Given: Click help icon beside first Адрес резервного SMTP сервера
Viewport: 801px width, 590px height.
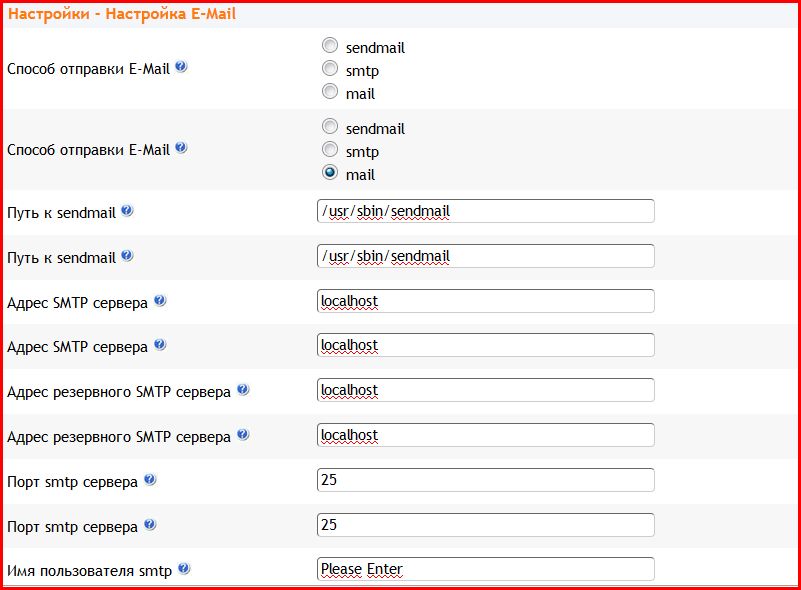Looking at the screenshot, I should 243,390.
